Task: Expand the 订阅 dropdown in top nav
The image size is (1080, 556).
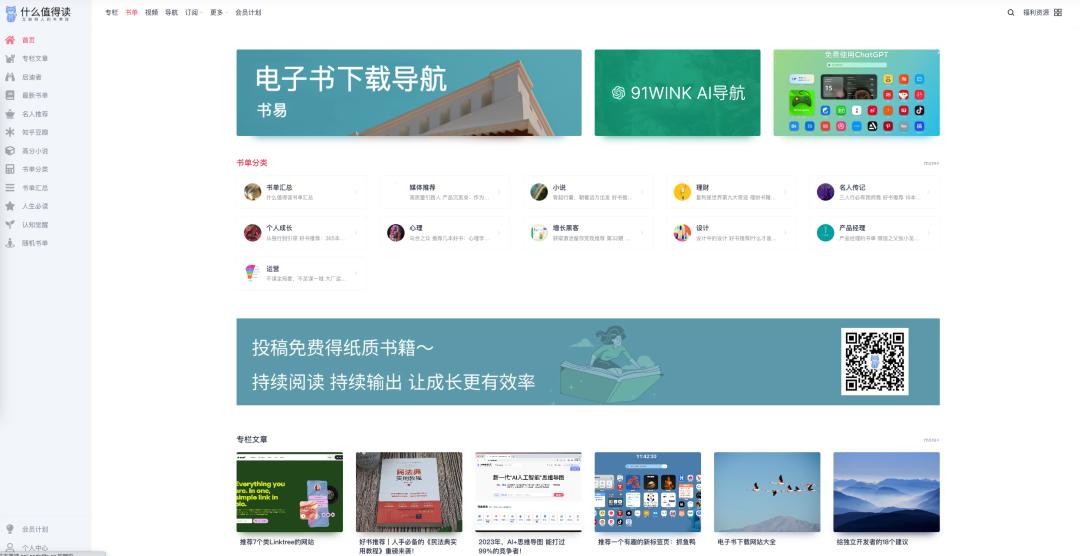Action: click(x=193, y=12)
